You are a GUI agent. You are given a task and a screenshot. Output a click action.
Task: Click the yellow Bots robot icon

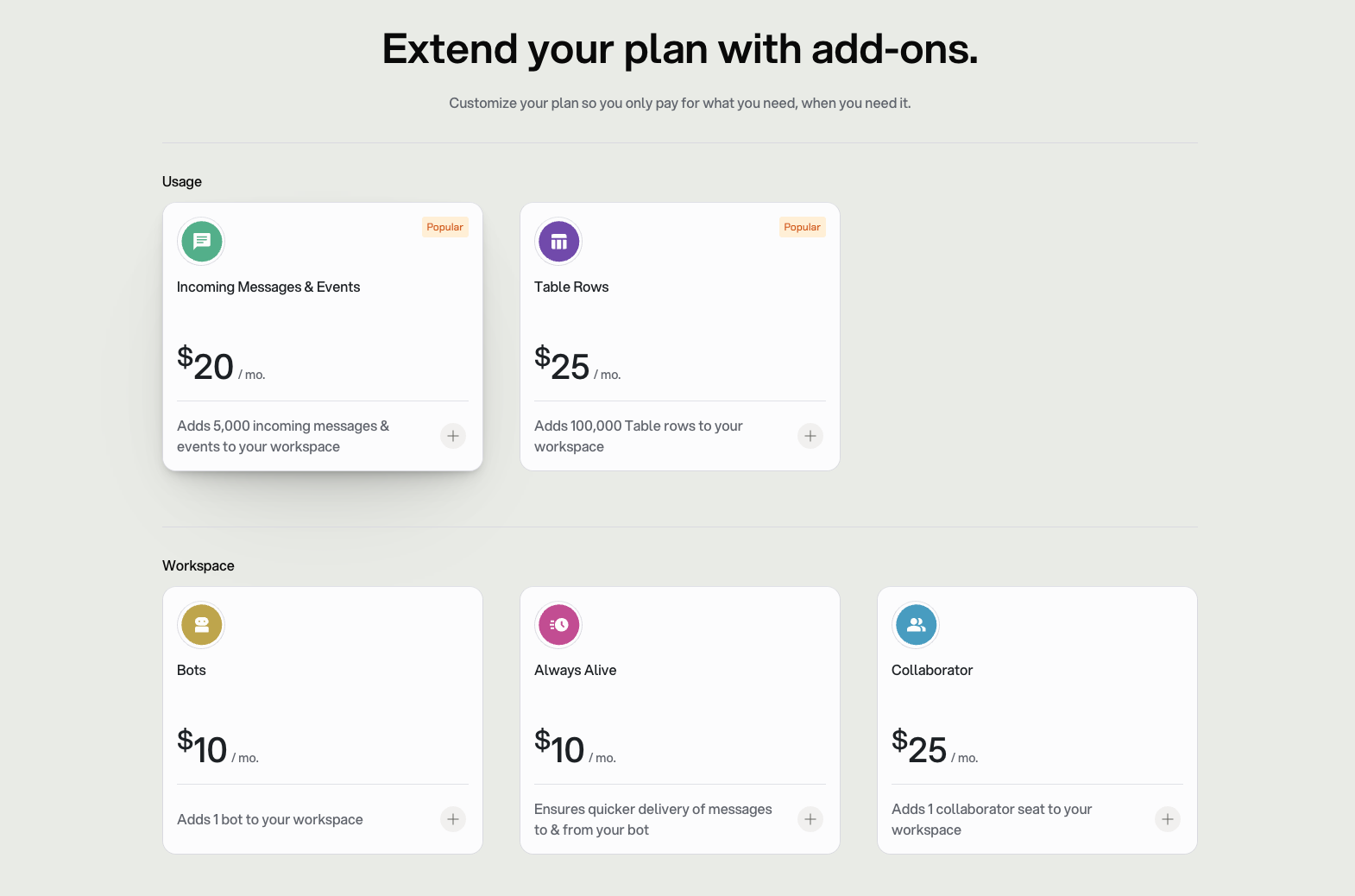pos(201,624)
